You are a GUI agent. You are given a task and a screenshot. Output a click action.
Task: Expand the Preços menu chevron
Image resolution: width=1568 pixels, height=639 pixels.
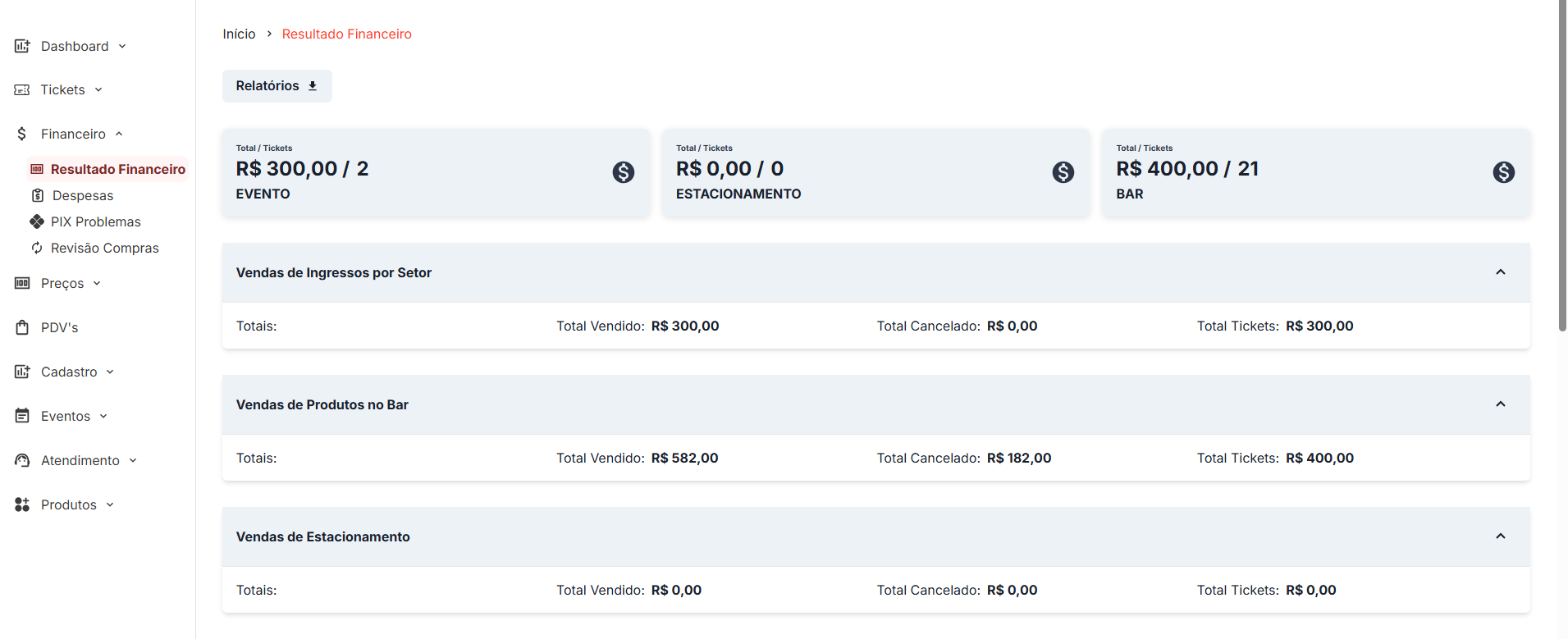[97, 284]
